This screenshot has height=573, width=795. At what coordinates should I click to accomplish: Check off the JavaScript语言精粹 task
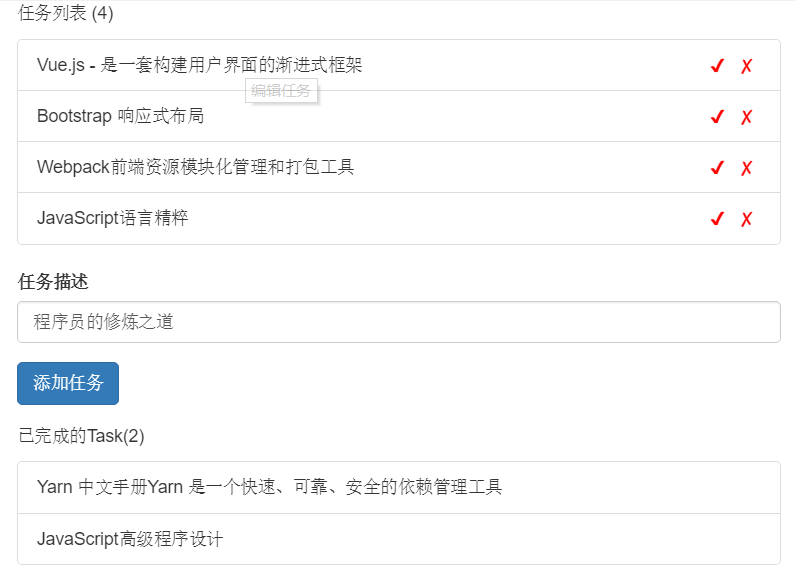tap(716, 219)
